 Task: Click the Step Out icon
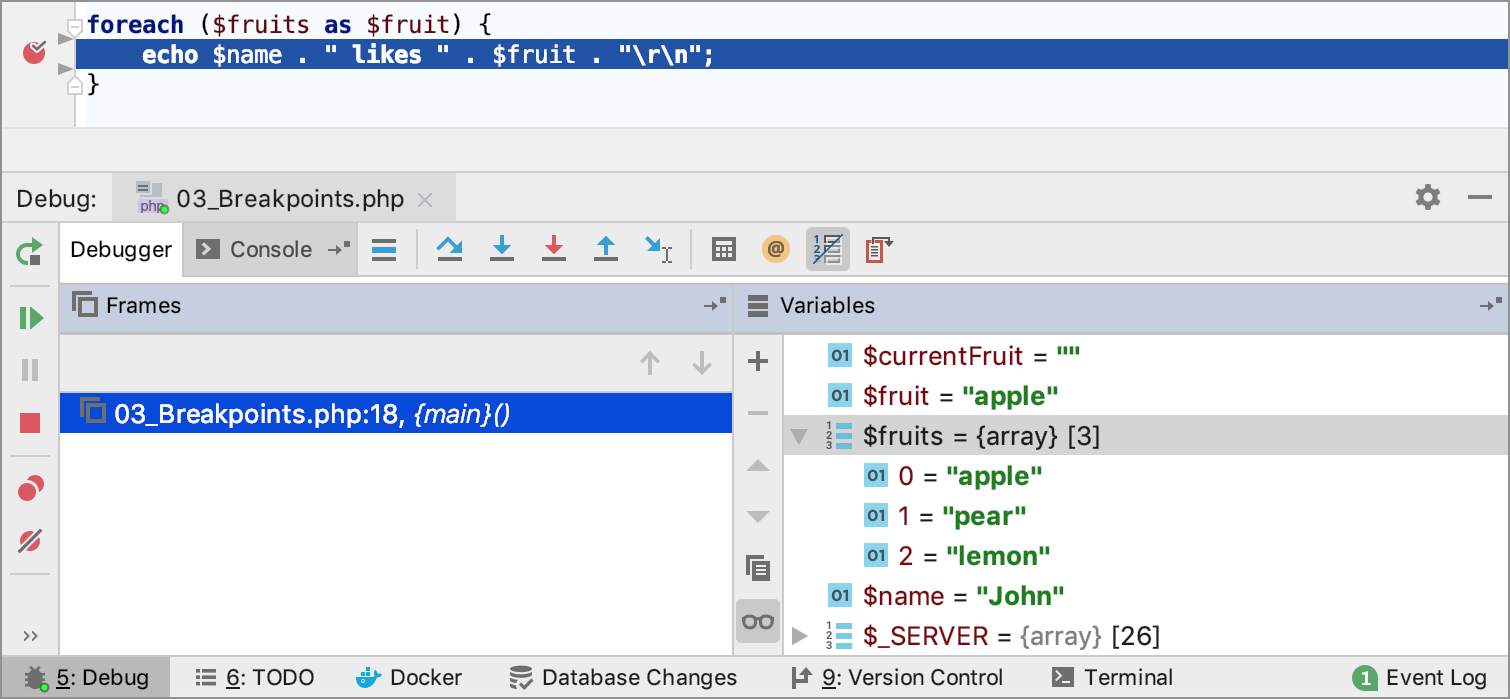click(x=605, y=250)
